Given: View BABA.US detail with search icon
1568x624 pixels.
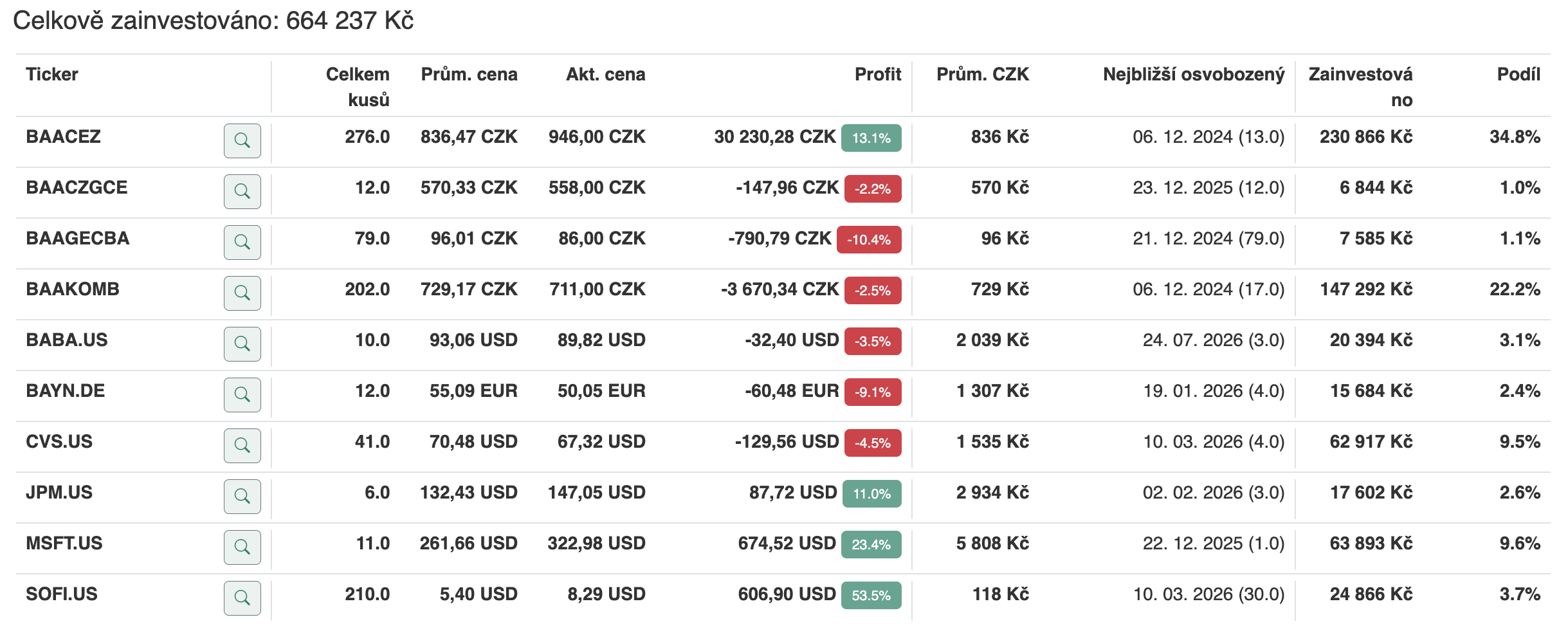Looking at the screenshot, I should (242, 344).
